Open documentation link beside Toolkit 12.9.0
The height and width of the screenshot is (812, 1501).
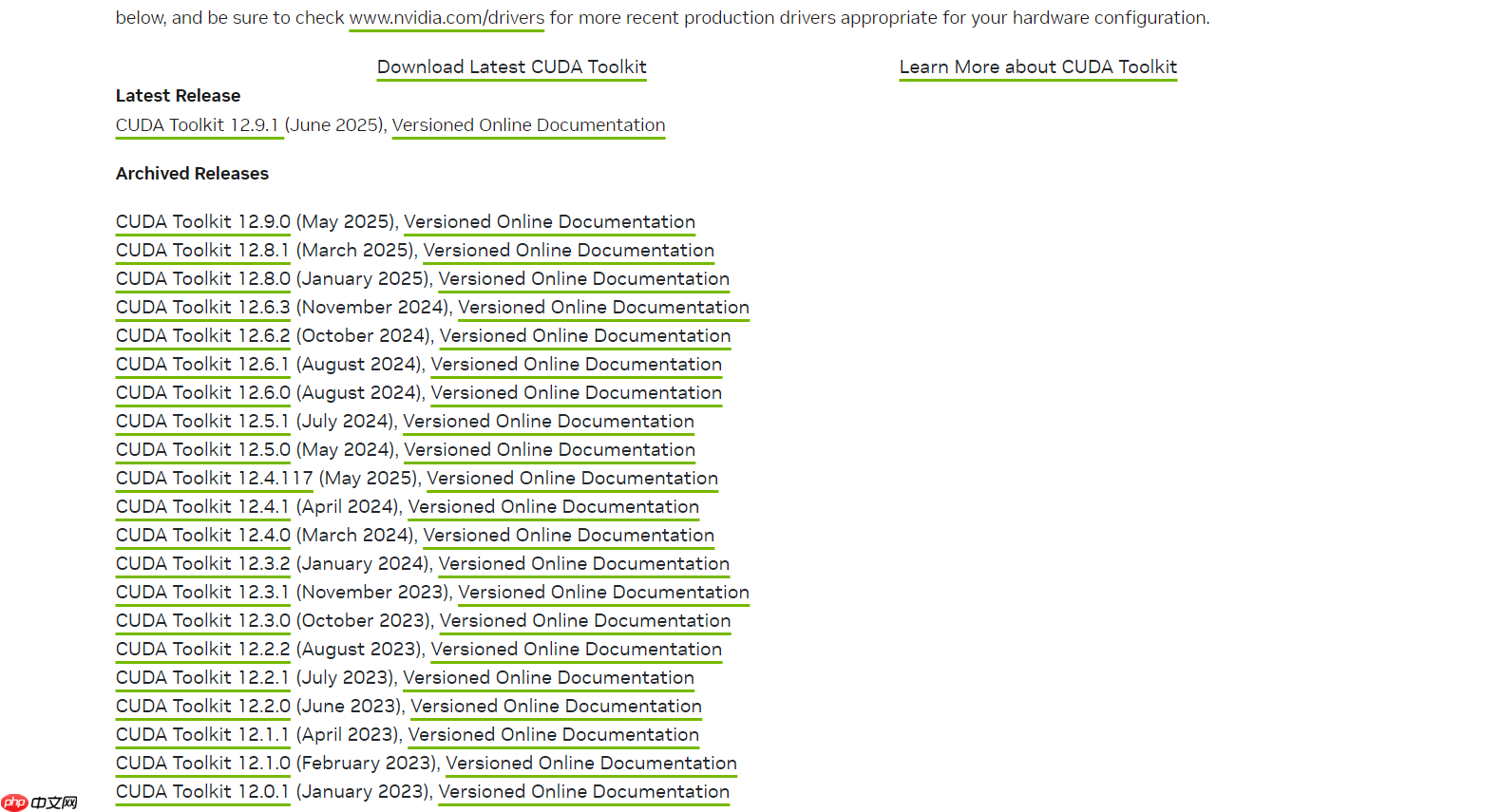tap(550, 222)
